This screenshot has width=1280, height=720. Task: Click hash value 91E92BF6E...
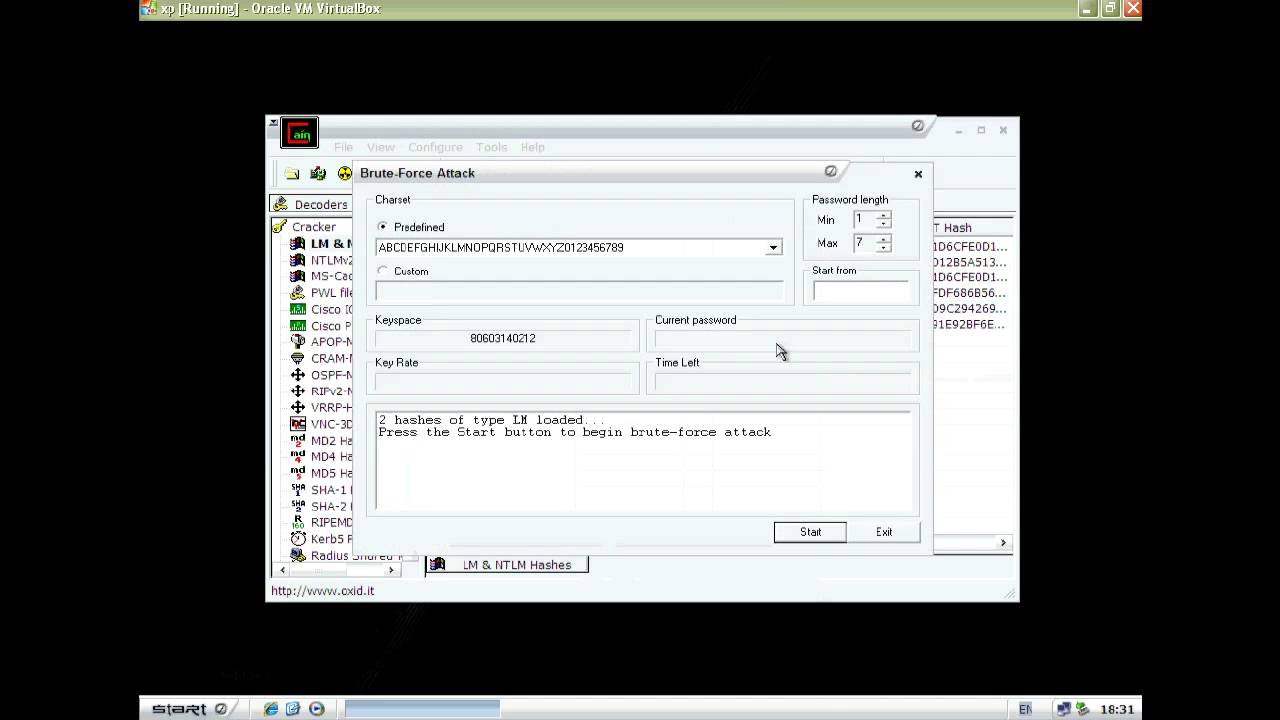pyautogui.click(x=970, y=325)
